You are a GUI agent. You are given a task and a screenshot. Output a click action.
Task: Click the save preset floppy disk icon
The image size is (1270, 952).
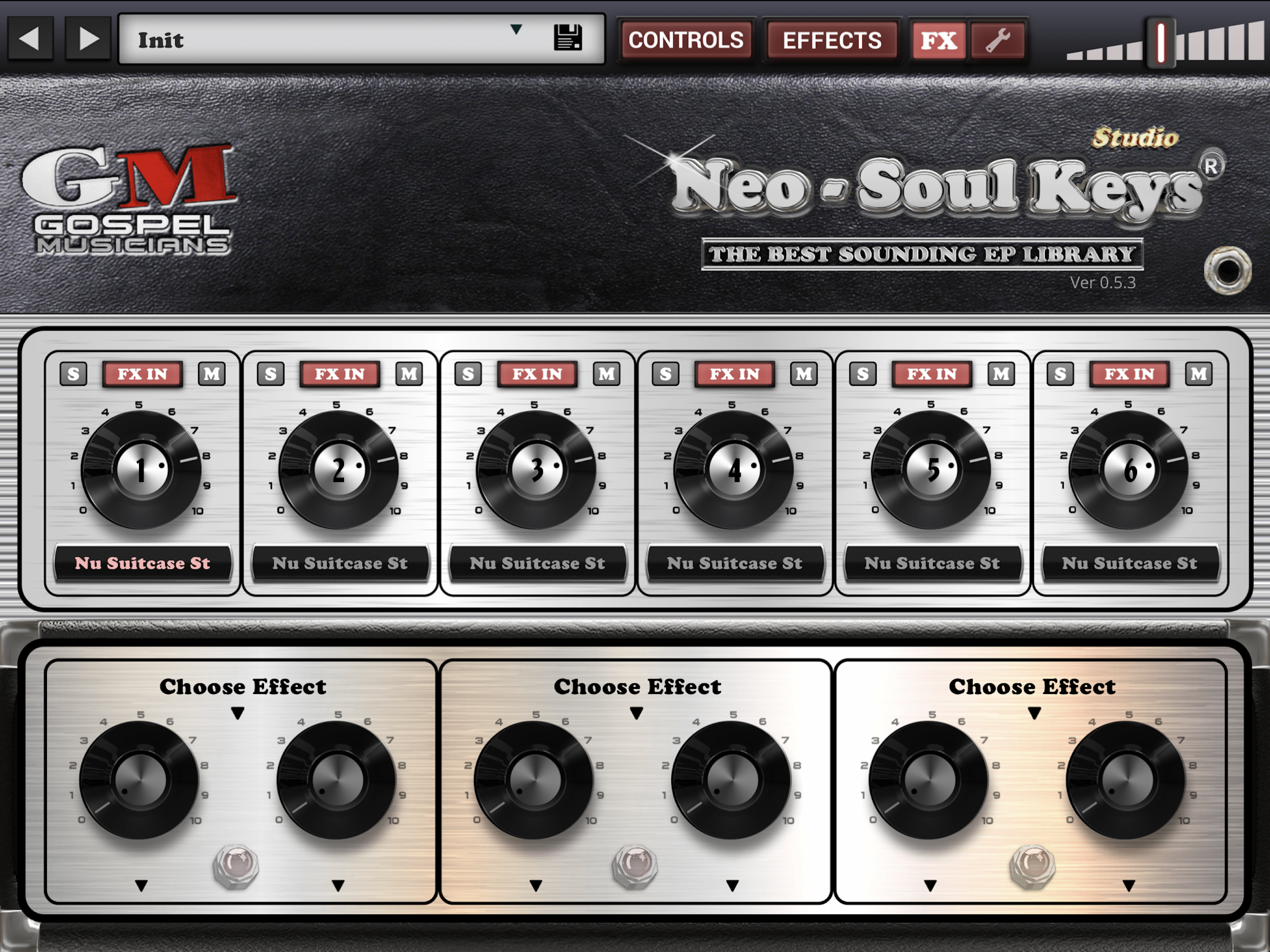[x=567, y=38]
